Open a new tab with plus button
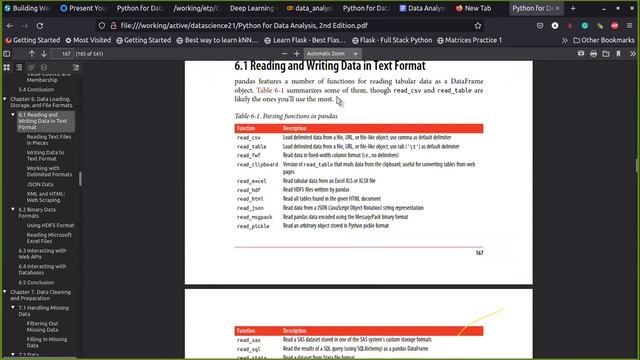 573,8
